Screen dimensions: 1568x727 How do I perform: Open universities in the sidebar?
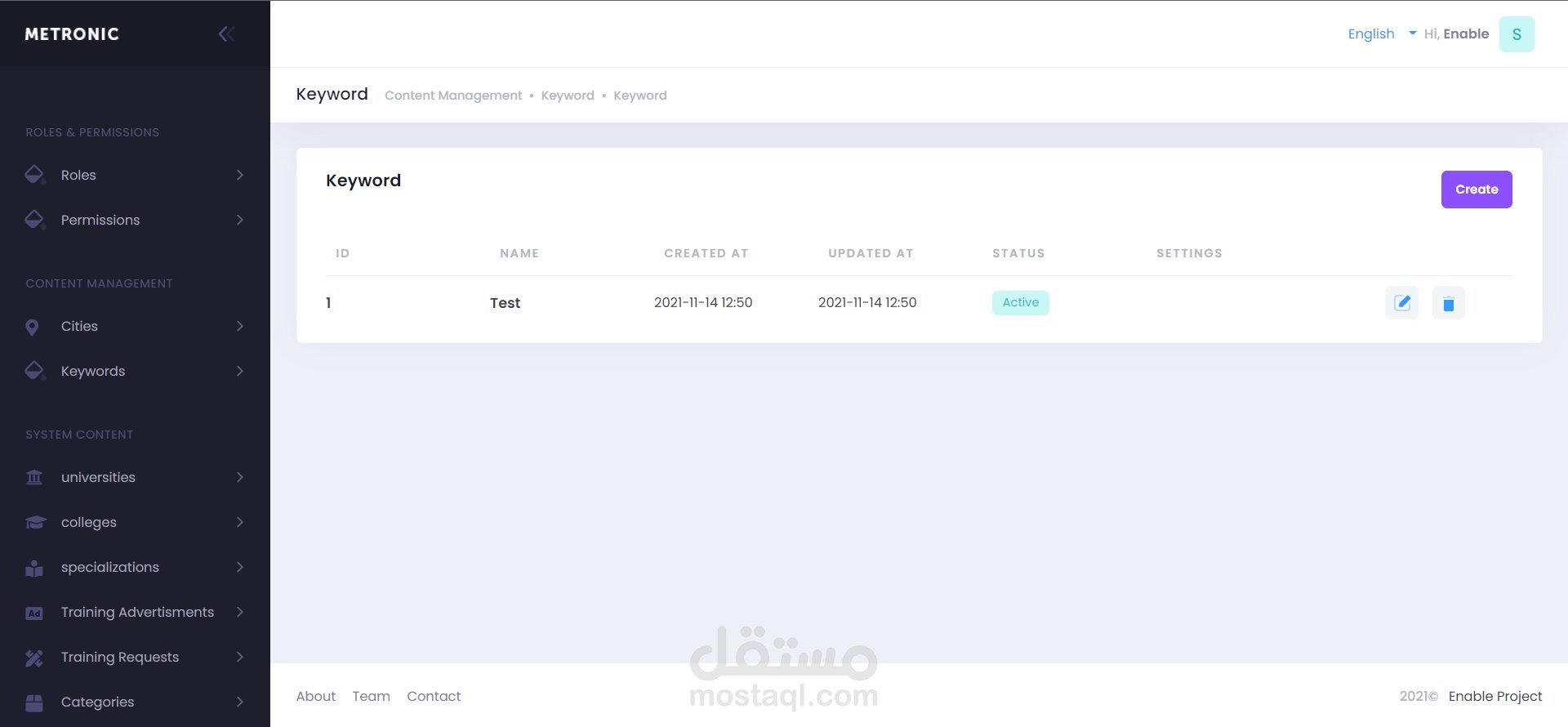[135, 477]
